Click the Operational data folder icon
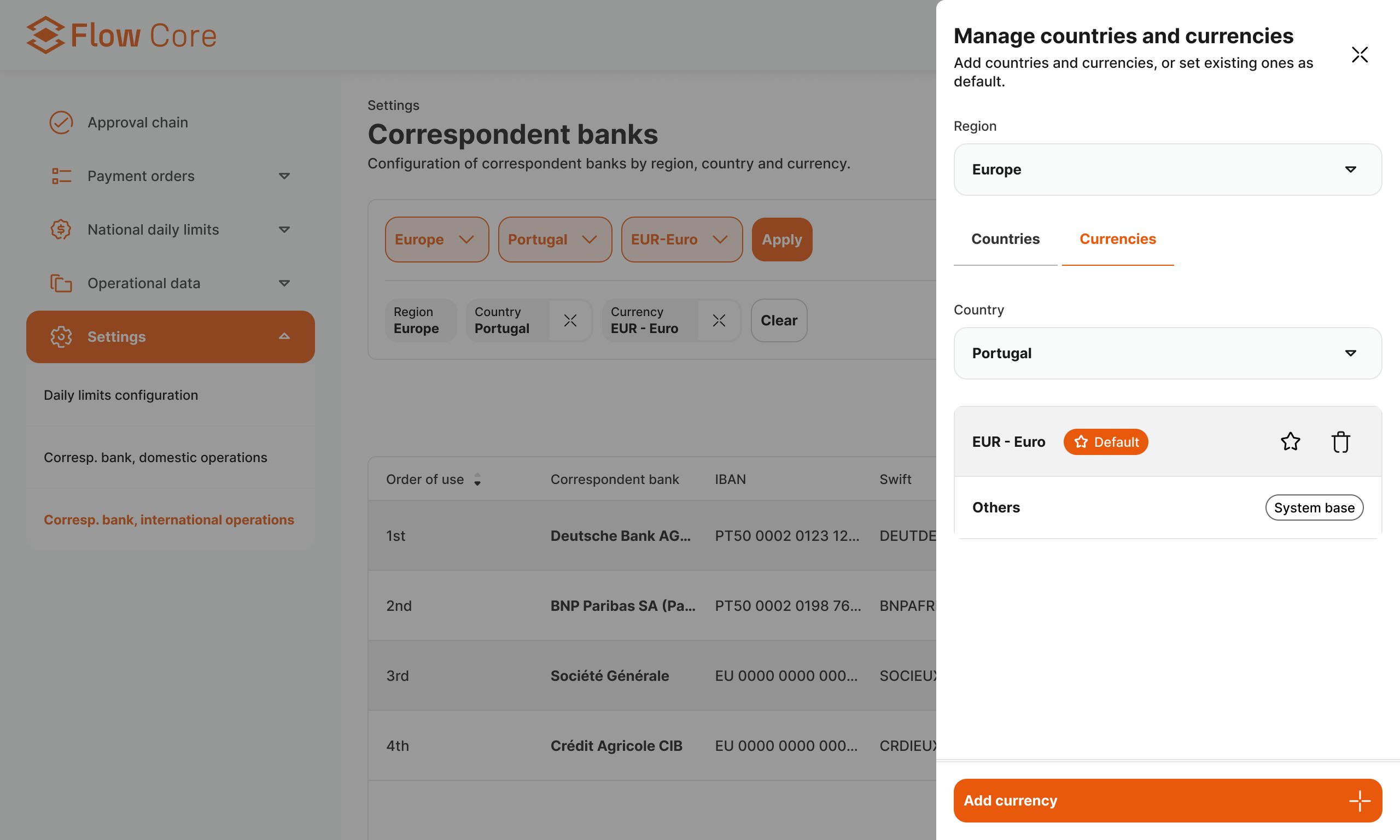This screenshot has width=1400, height=840. 61,283
